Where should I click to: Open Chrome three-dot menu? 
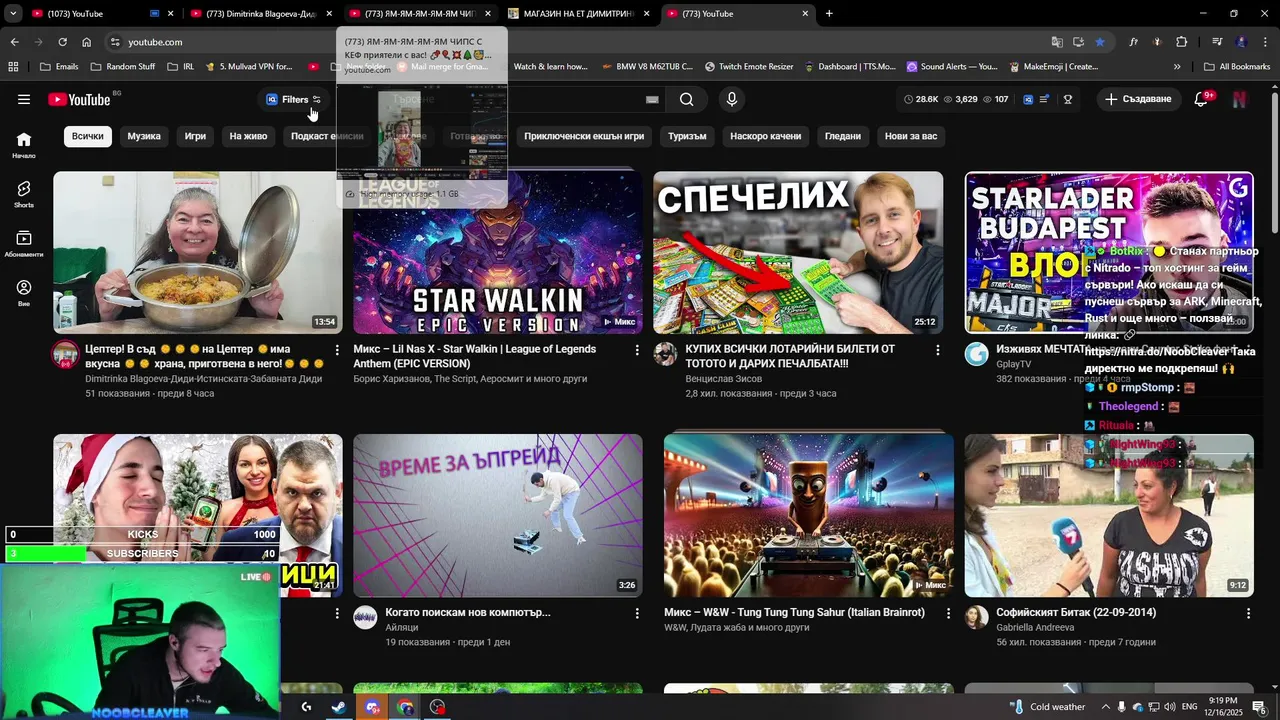pyautogui.click(x=1265, y=42)
